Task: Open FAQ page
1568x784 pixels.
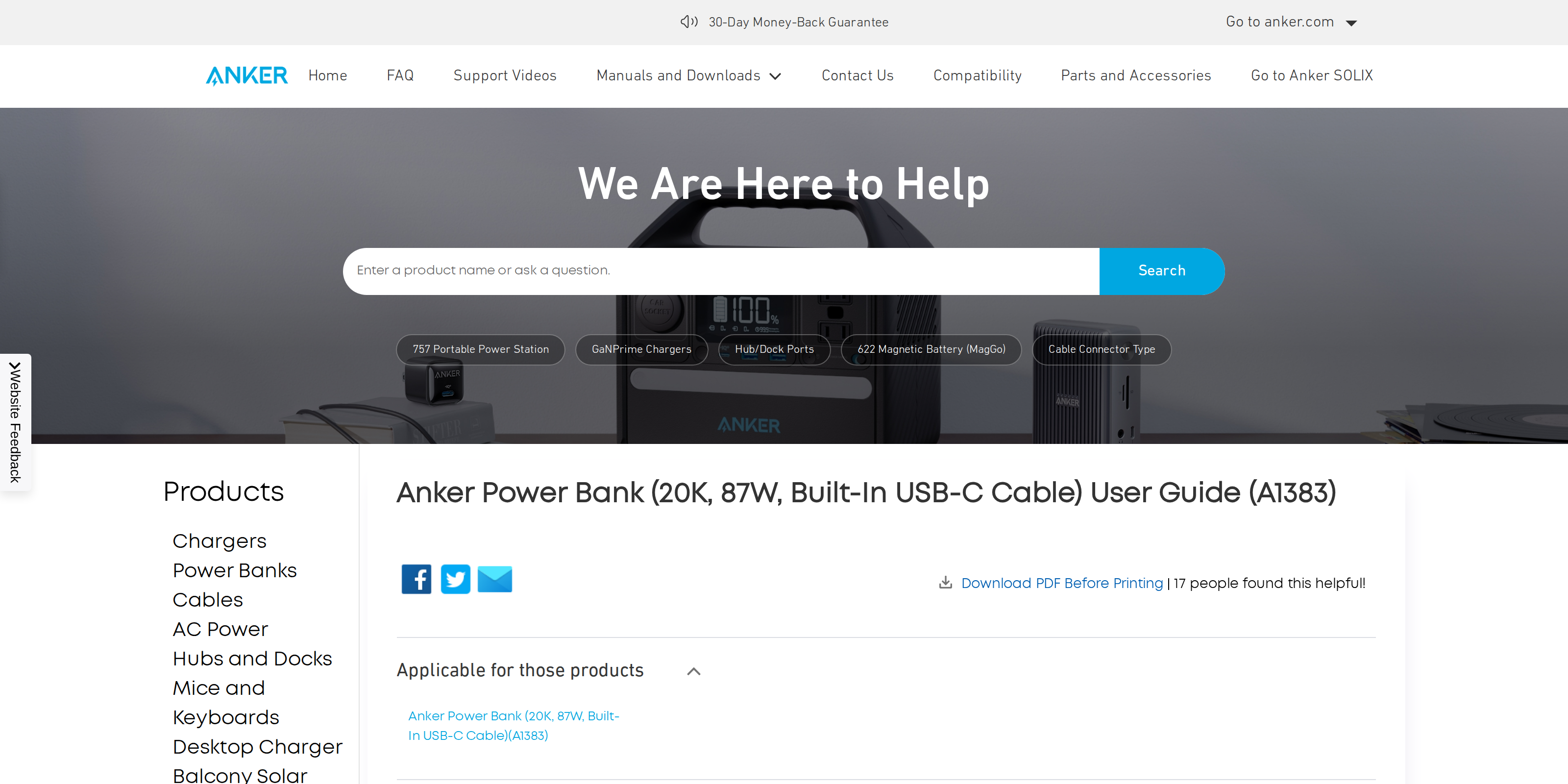Action: (x=400, y=75)
